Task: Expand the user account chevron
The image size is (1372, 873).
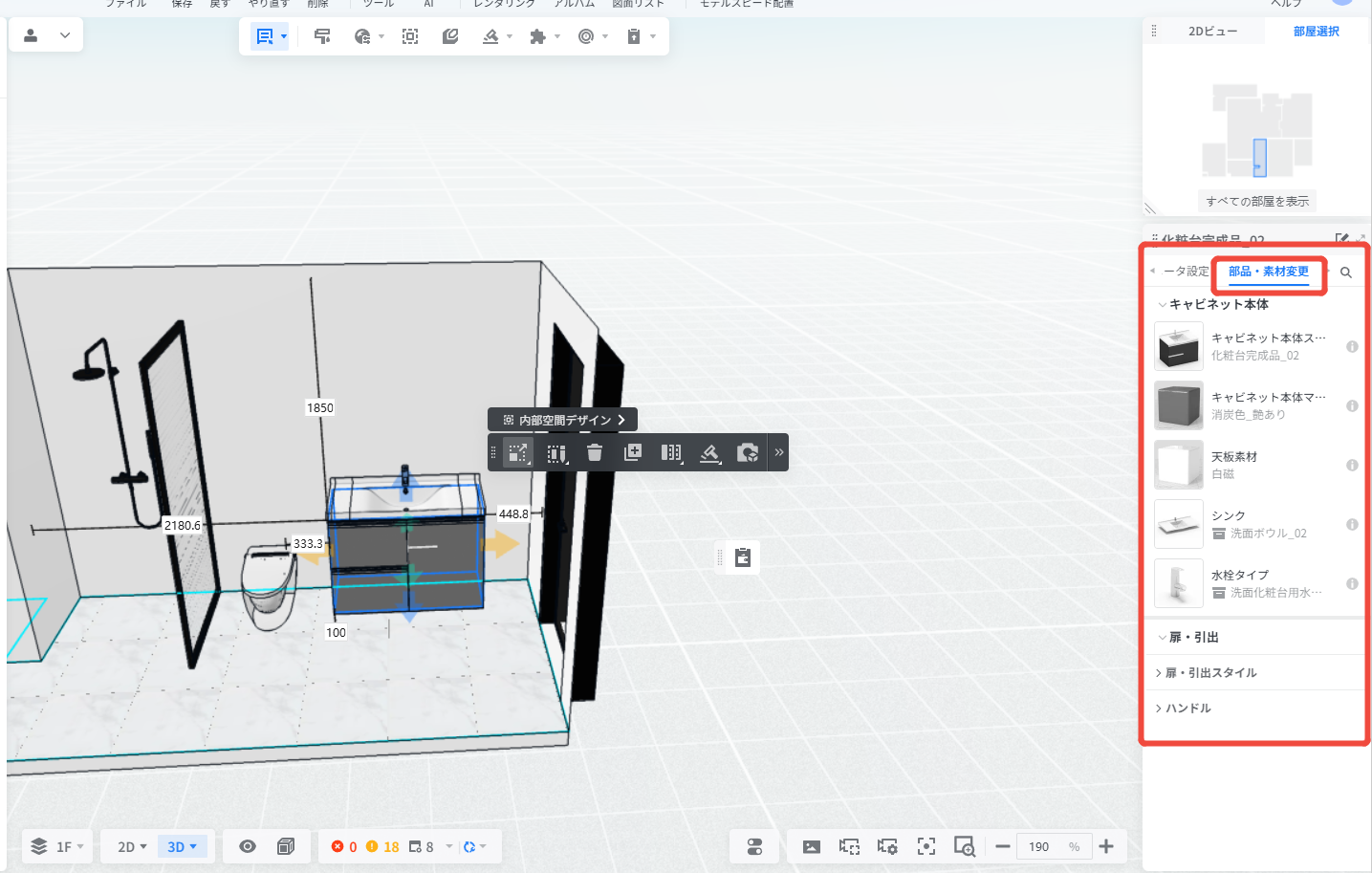Action: click(x=65, y=35)
